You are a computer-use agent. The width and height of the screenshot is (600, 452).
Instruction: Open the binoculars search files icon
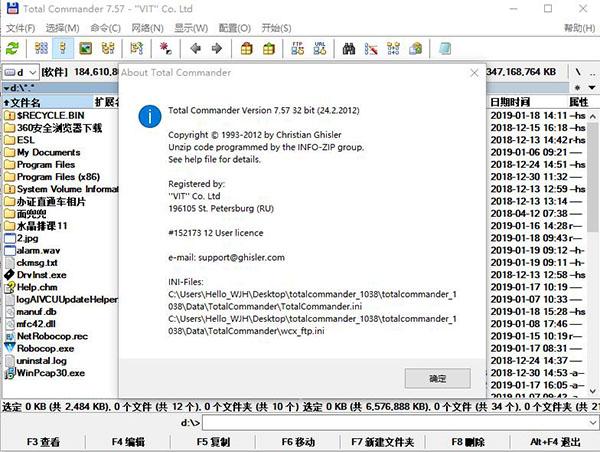click(349, 48)
